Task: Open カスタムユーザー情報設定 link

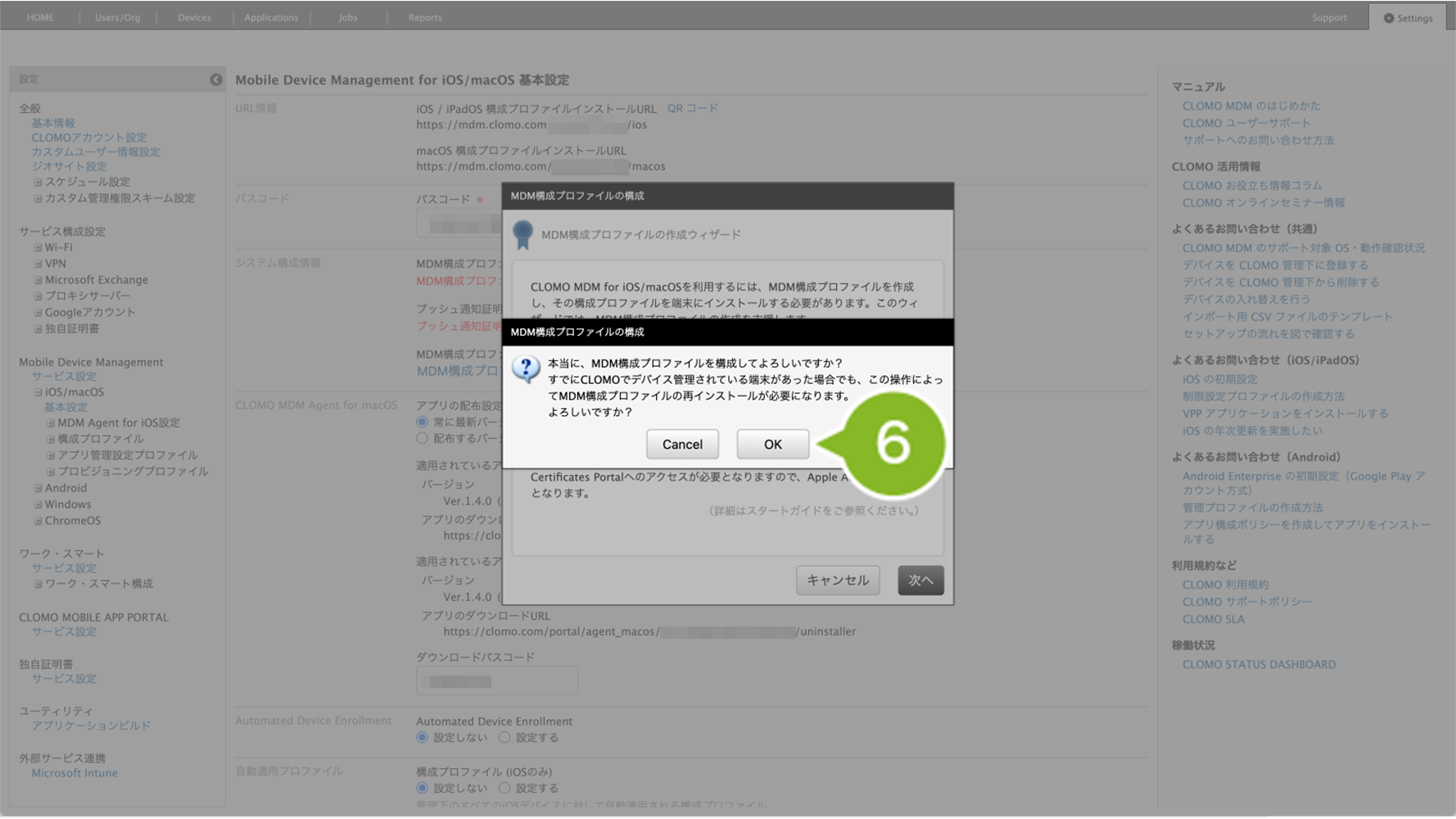Action: coord(96,152)
